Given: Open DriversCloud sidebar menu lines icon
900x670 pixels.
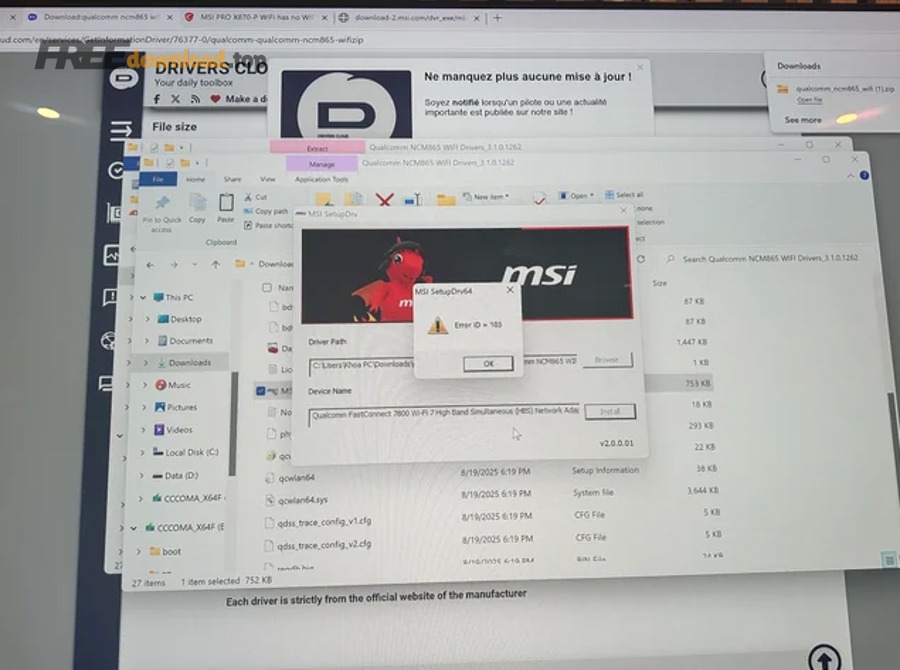Looking at the screenshot, I should click(x=120, y=130).
